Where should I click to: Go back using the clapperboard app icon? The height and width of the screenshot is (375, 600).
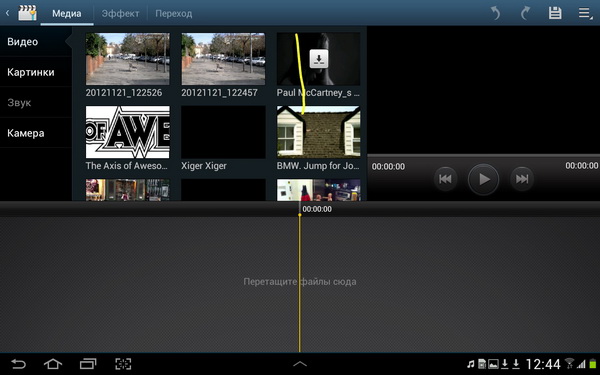[27, 13]
